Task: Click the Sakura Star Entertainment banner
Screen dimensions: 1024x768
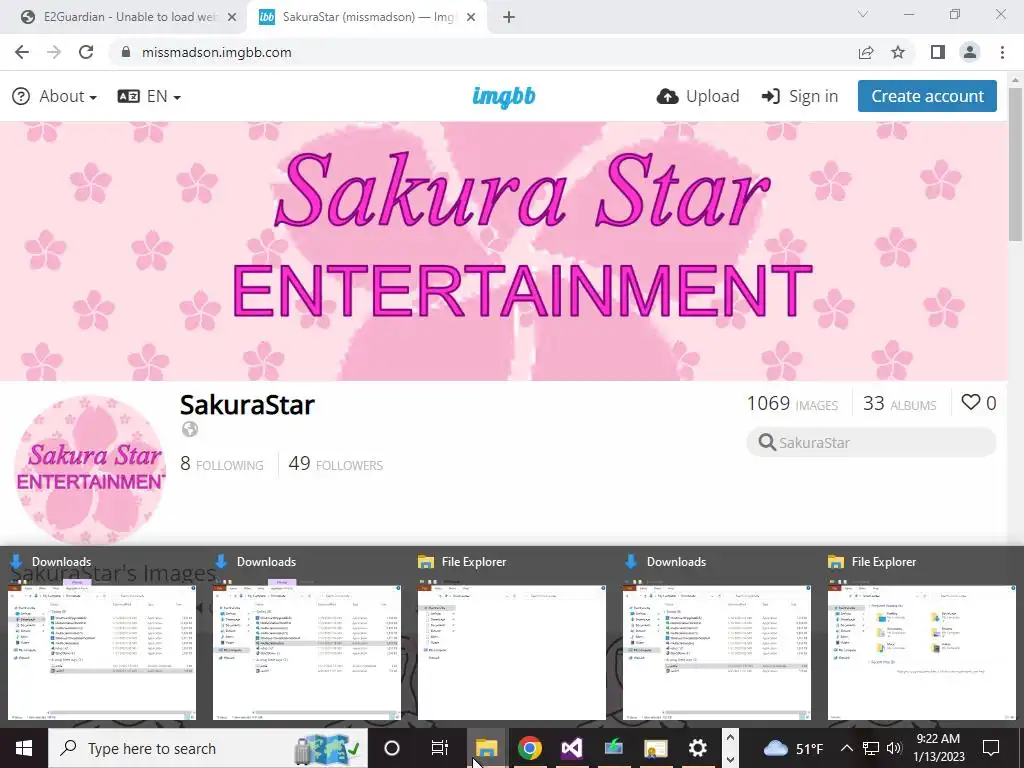Action: pyautogui.click(x=504, y=251)
